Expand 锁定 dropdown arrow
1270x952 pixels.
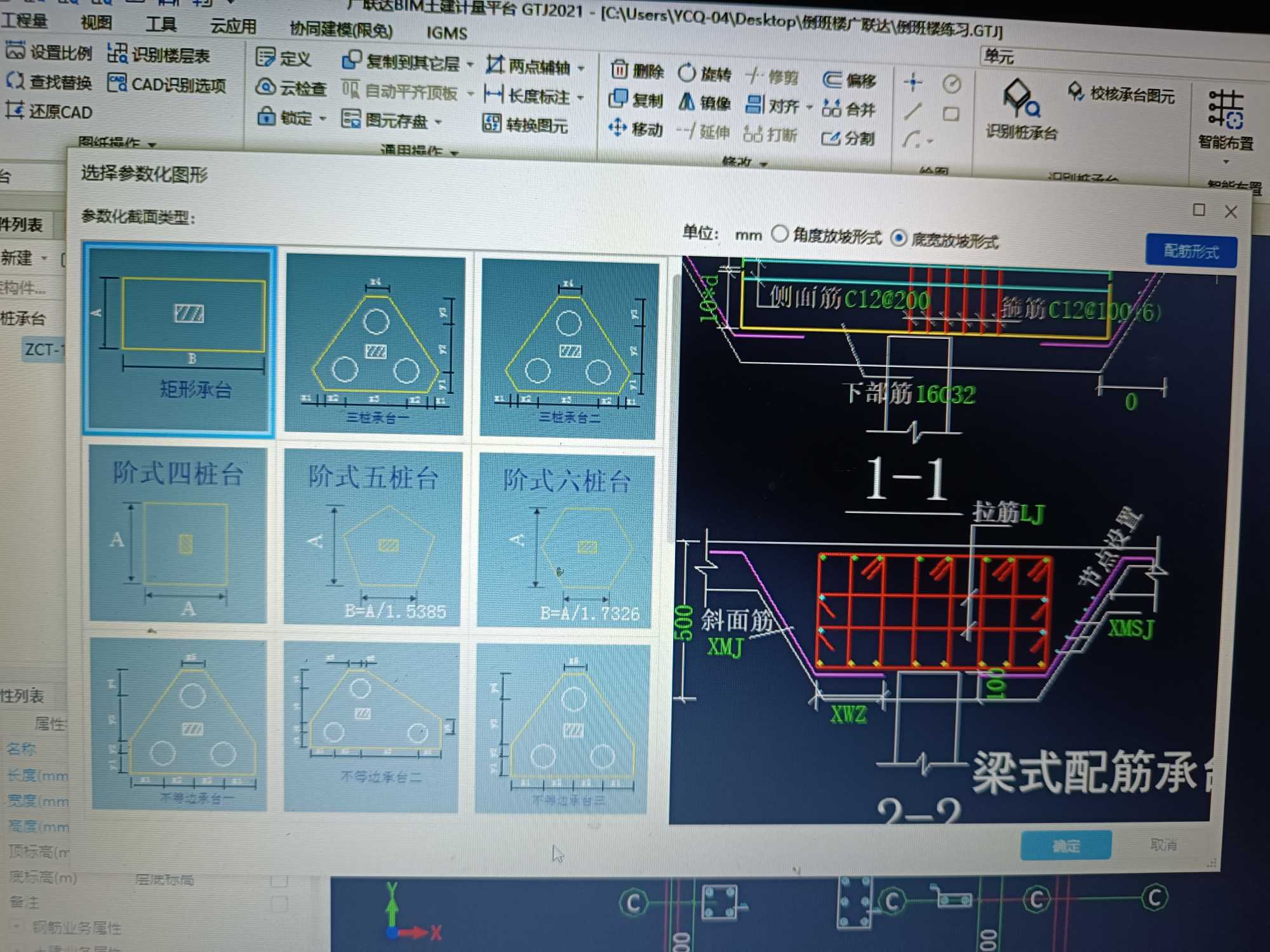[323, 119]
